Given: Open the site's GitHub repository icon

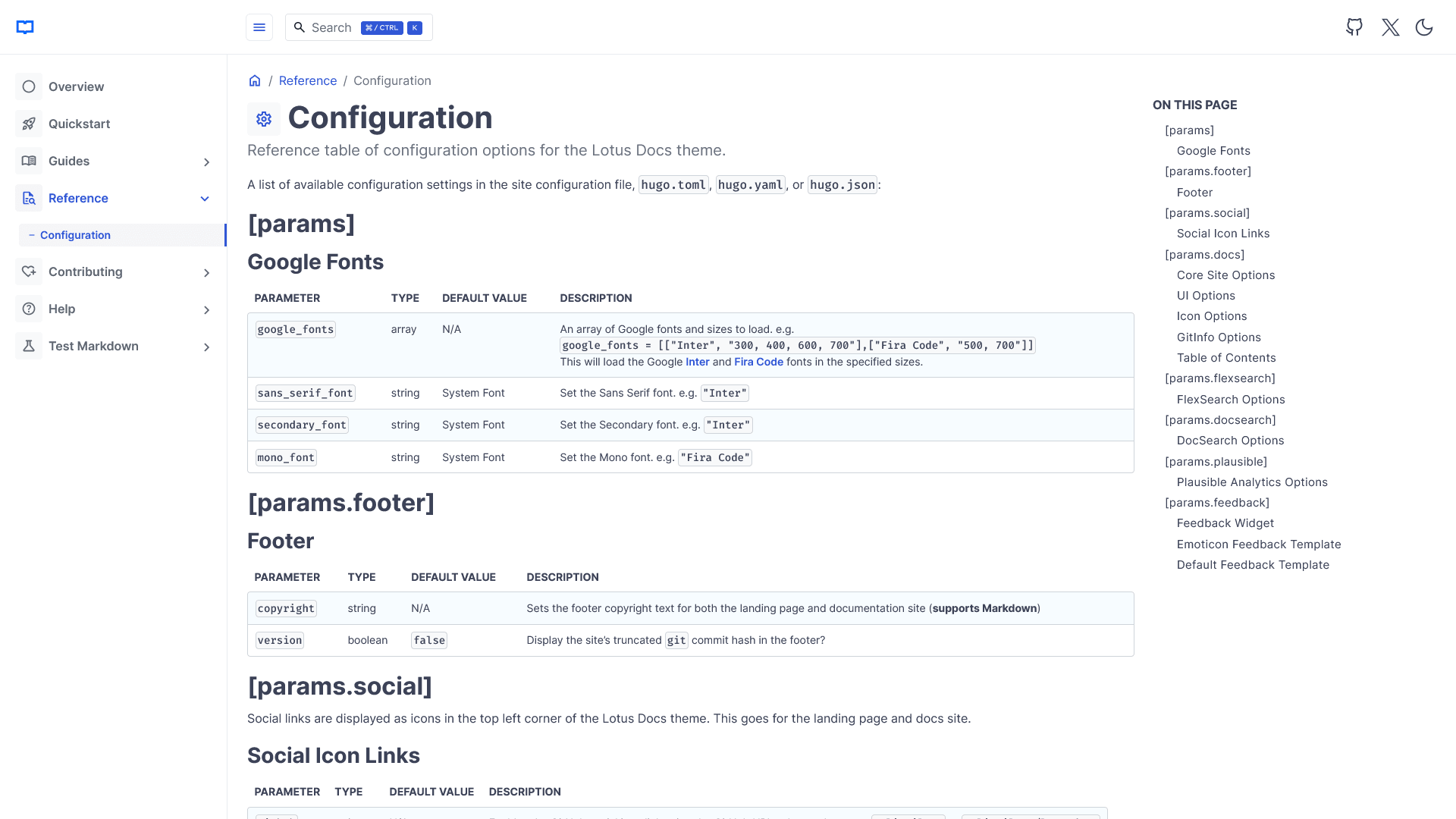Looking at the screenshot, I should (1354, 27).
